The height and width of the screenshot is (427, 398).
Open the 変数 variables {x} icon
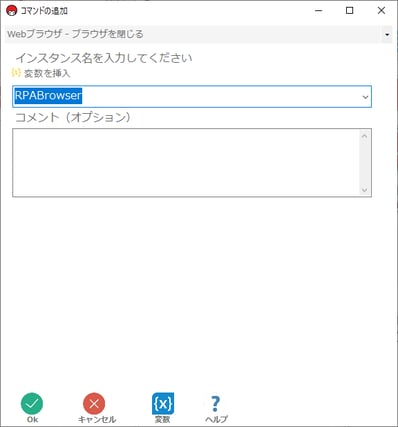163,404
